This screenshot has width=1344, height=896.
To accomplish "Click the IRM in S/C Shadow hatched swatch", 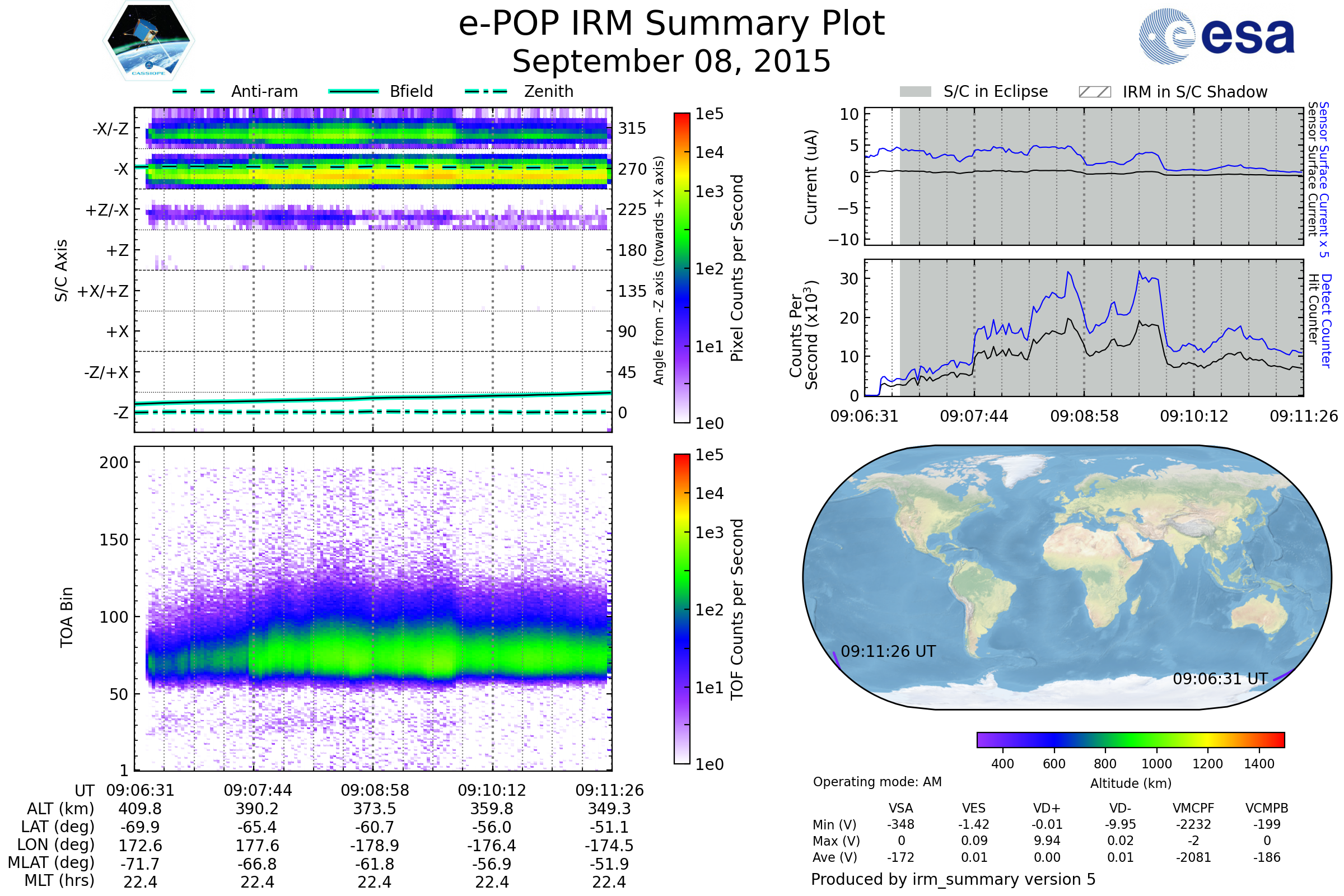I will pyautogui.click(x=1094, y=92).
